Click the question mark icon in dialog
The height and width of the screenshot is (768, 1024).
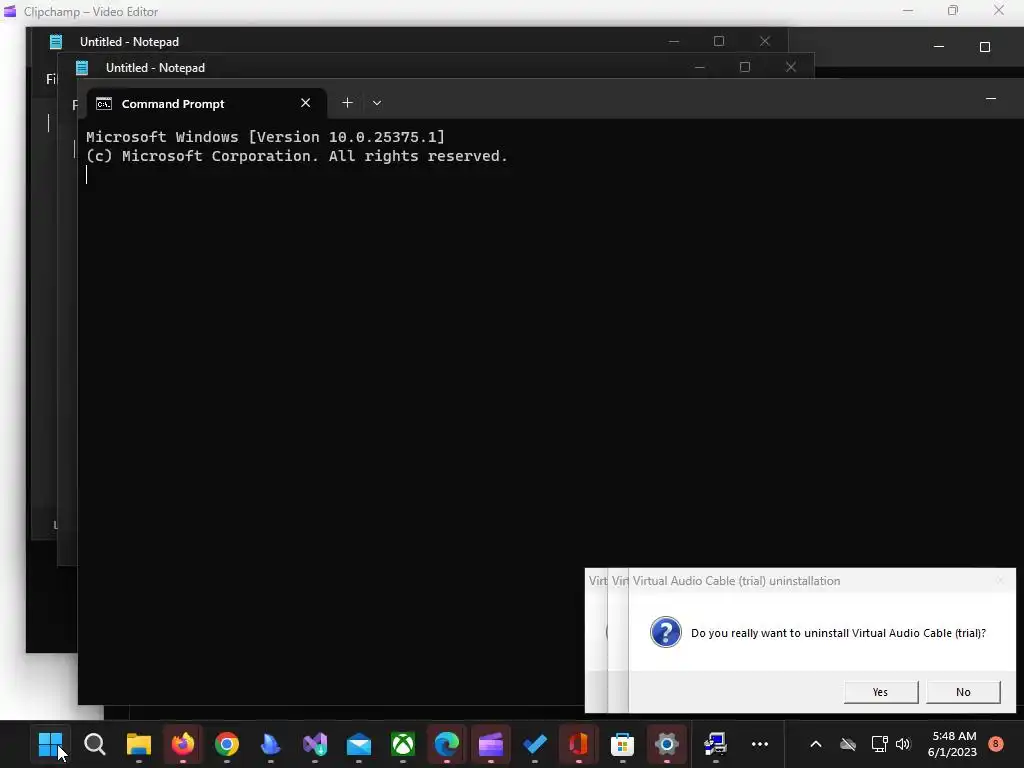[665, 632]
